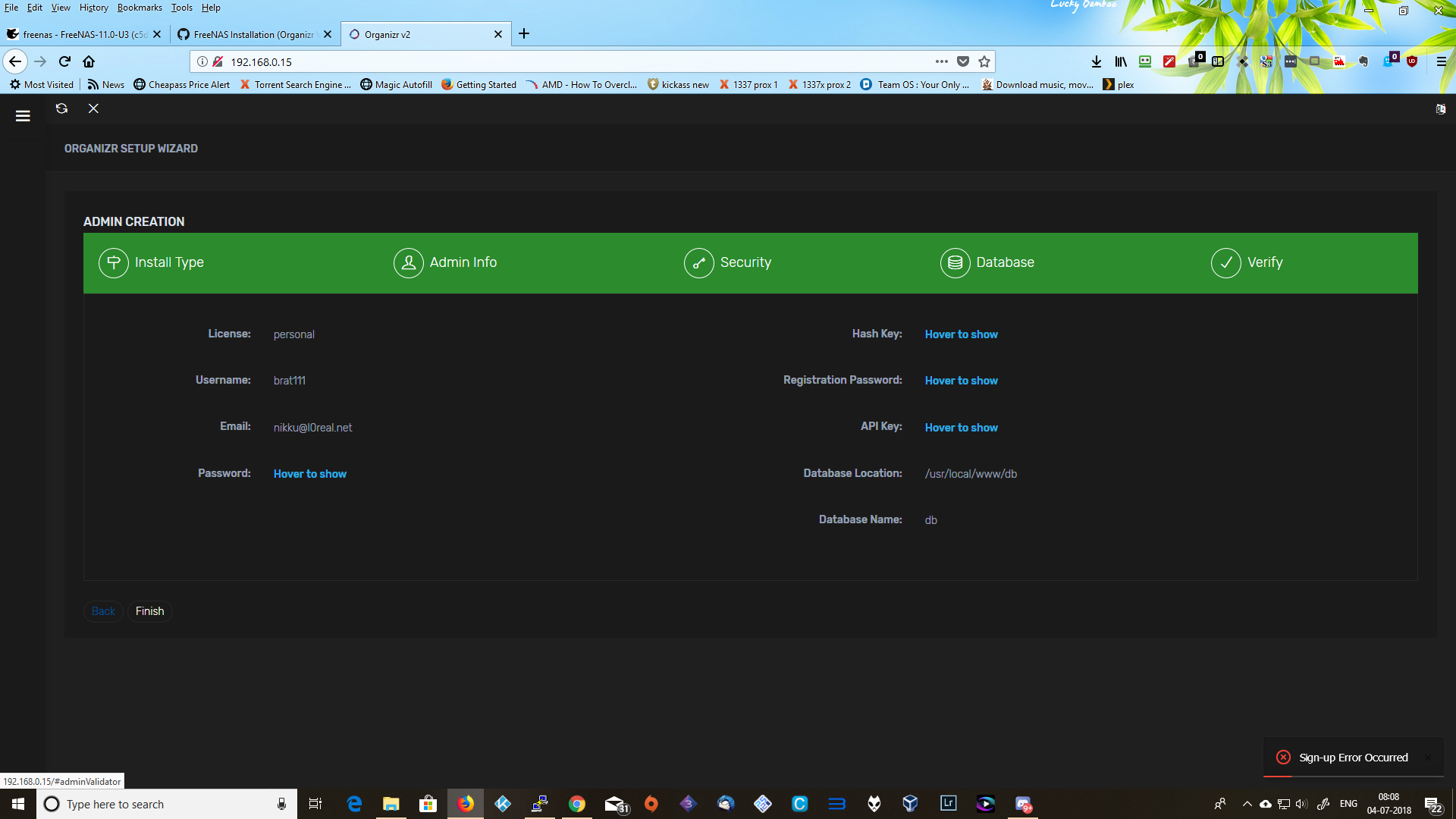The image size is (1456, 819).
Task: Reveal the API Key value
Action: 961,428
